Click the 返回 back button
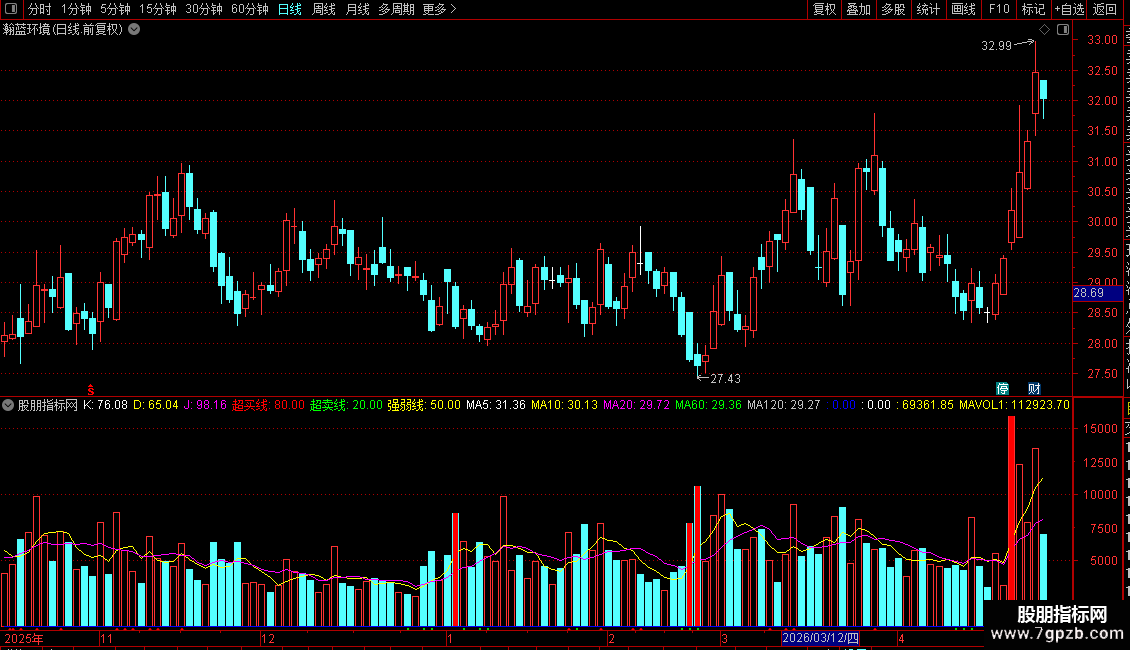 point(1104,9)
